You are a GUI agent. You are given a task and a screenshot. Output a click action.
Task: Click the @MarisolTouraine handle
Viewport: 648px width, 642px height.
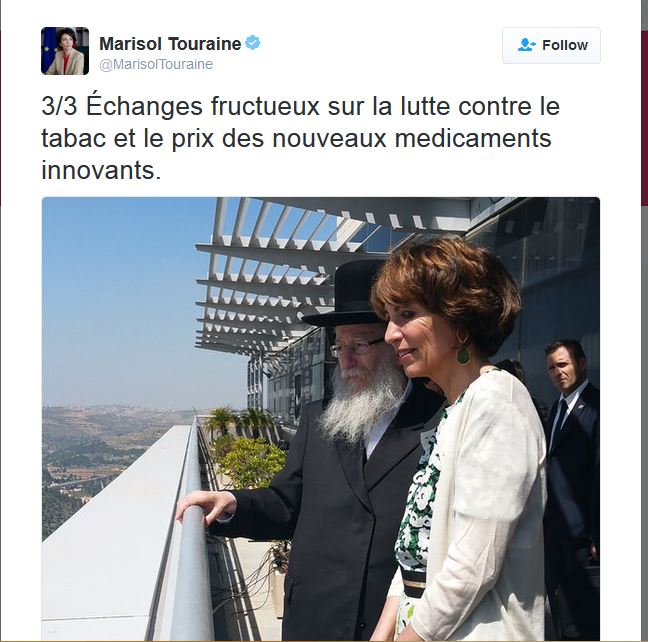(x=156, y=64)
